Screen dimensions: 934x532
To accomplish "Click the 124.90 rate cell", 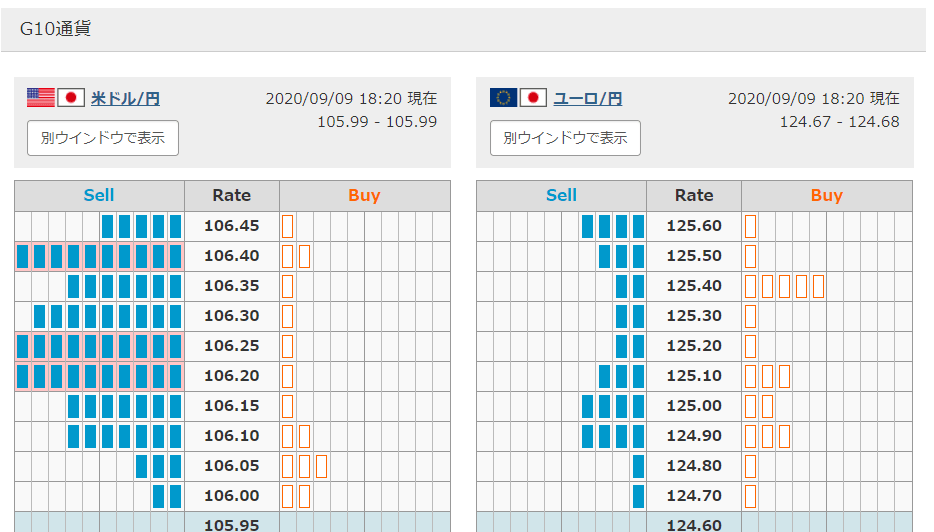I will point(694,436).
